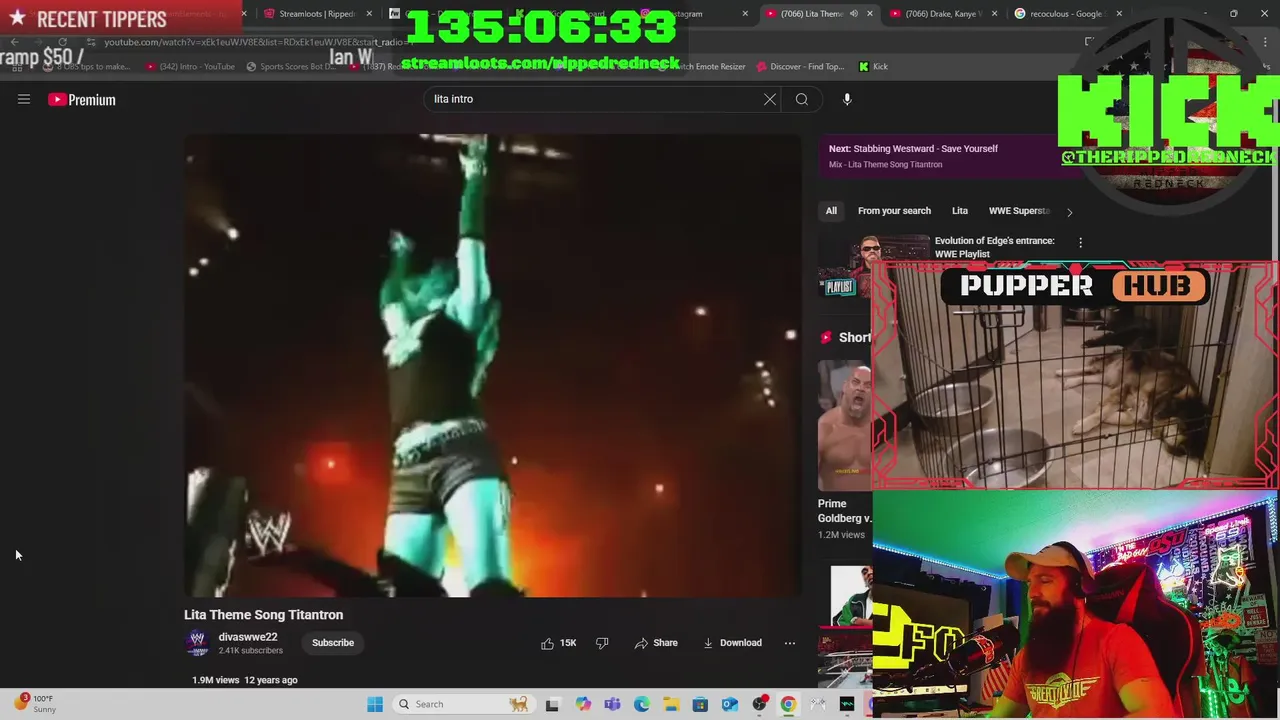1280x720 pixels.
Task: Click the Windows taskbar Search box
Action: 464,704
